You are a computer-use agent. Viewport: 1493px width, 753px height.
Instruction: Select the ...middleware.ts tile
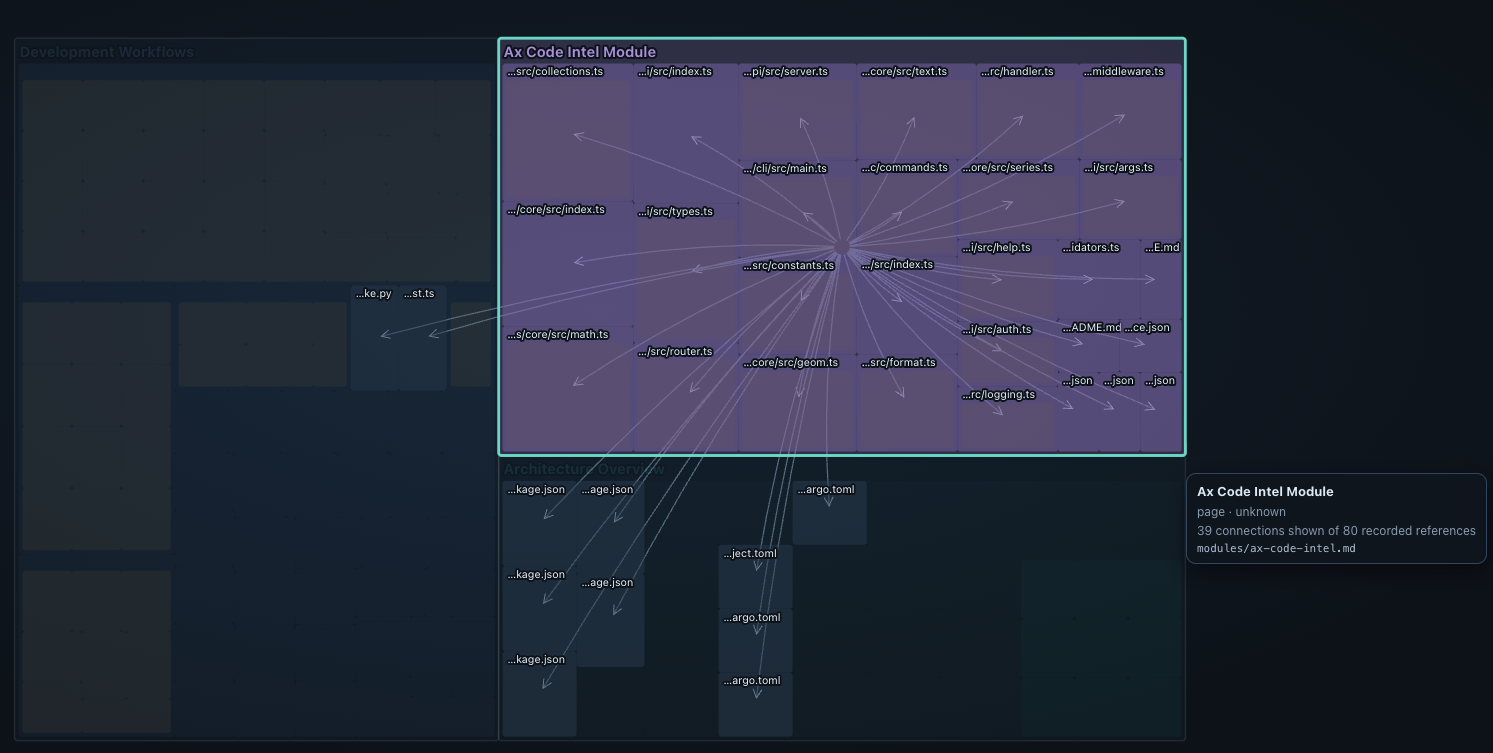[1130, 111]
